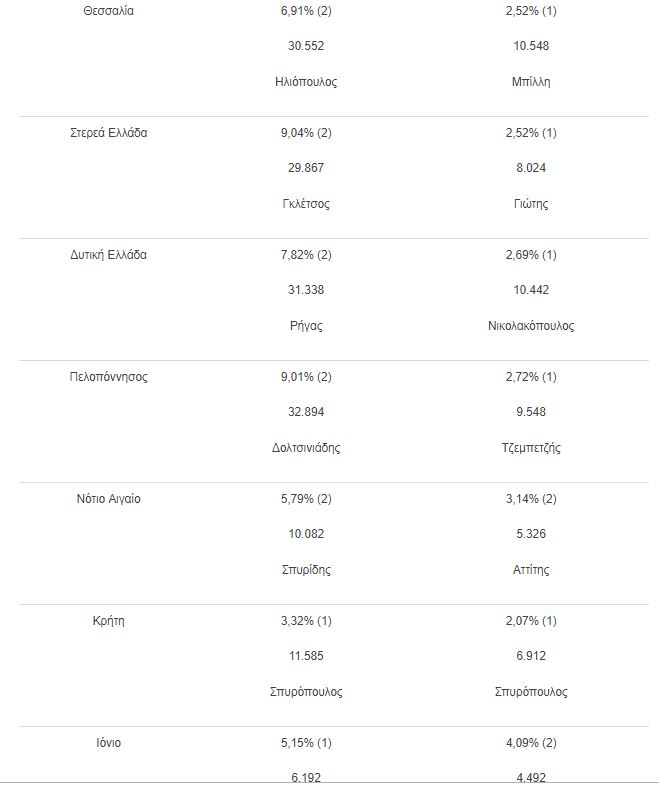This screenshot has width=659, height=786.
Task: Select the name Νικολακόπουλος
Action: 530,326
